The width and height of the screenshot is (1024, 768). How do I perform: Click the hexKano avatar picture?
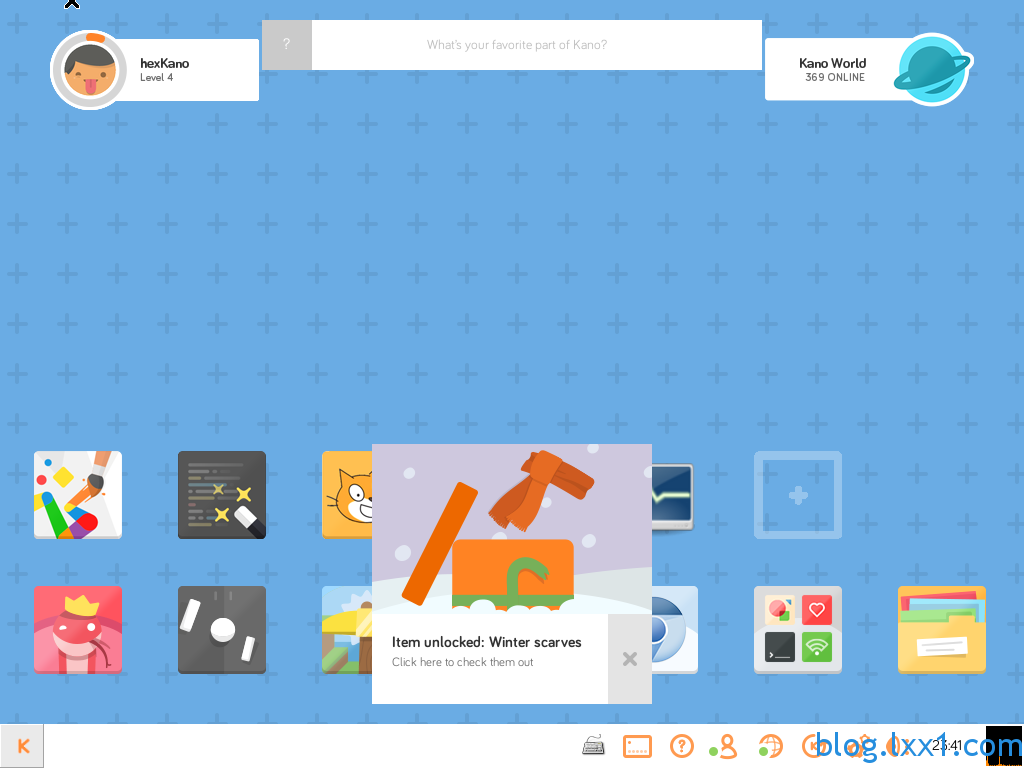tap(89, 70)
